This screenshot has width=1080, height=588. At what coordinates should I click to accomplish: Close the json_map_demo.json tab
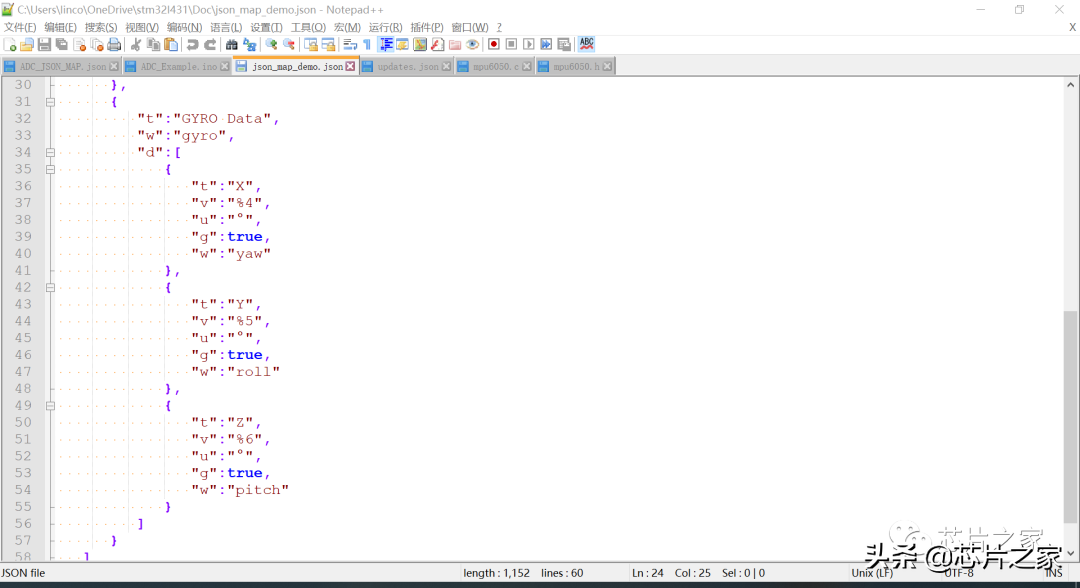coord(350,67)
